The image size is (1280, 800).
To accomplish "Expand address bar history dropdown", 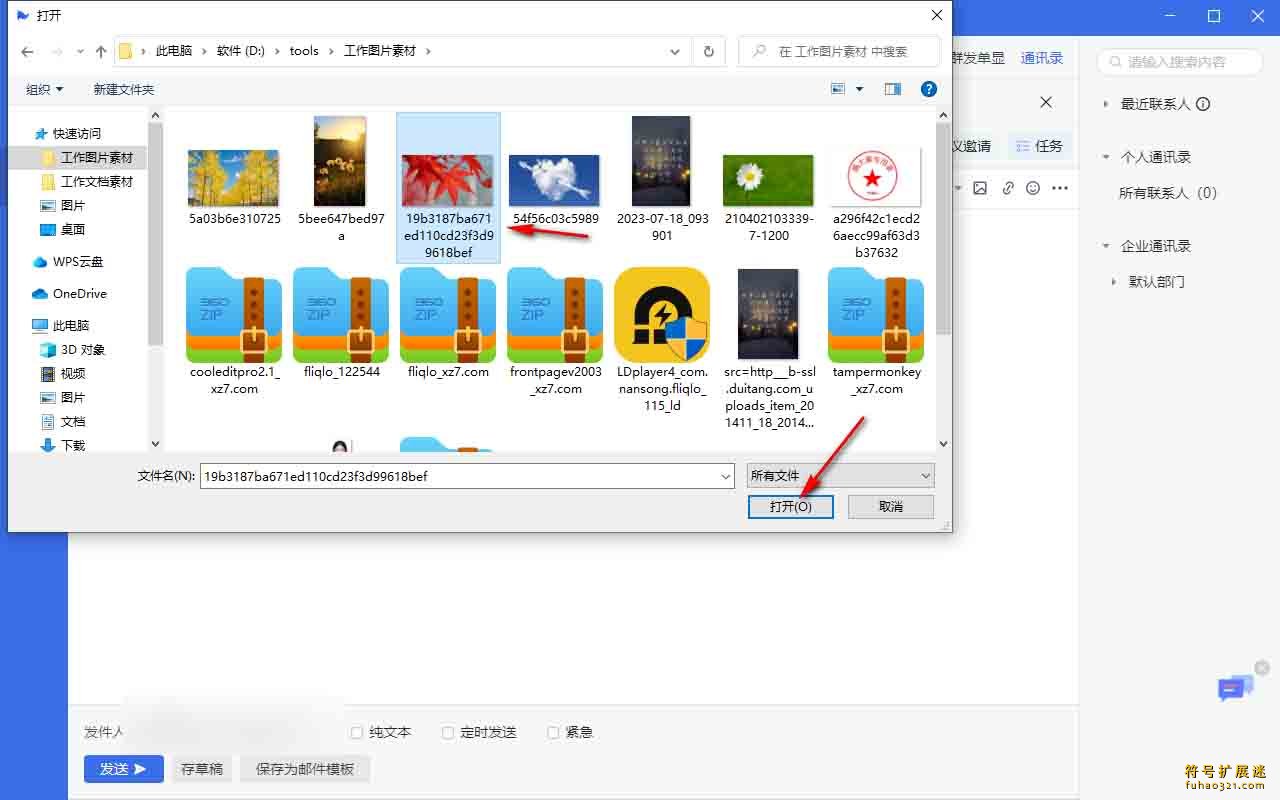I will [x=677, y=51].
